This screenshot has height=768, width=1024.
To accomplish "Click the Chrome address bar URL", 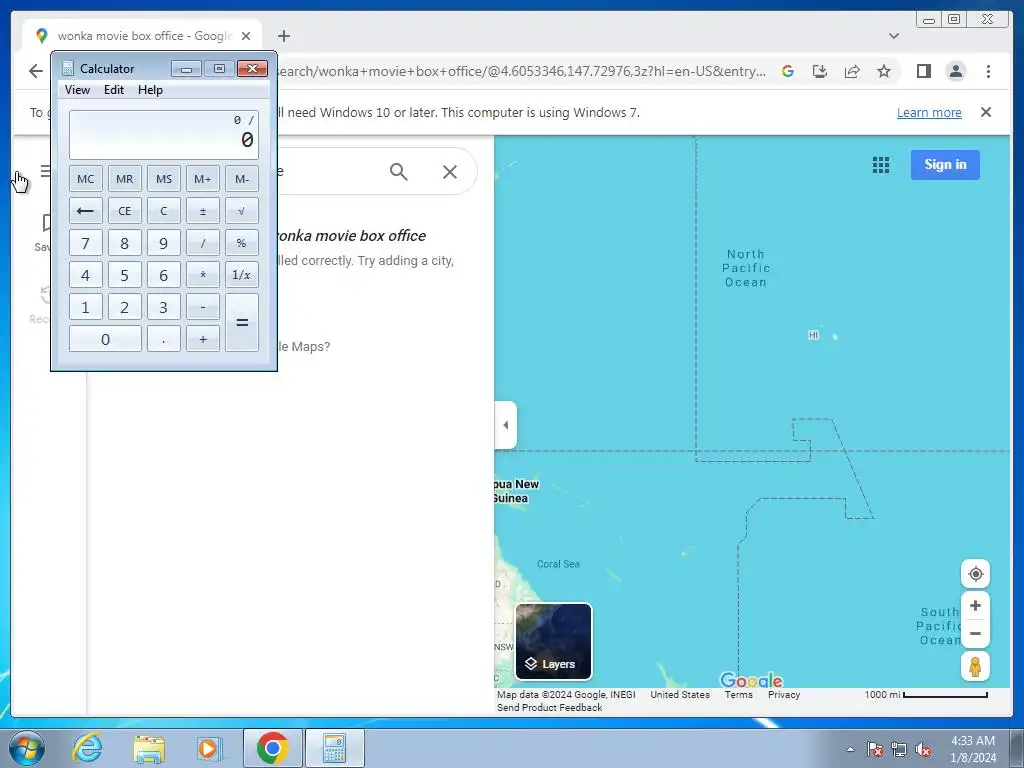I will 522,71.
